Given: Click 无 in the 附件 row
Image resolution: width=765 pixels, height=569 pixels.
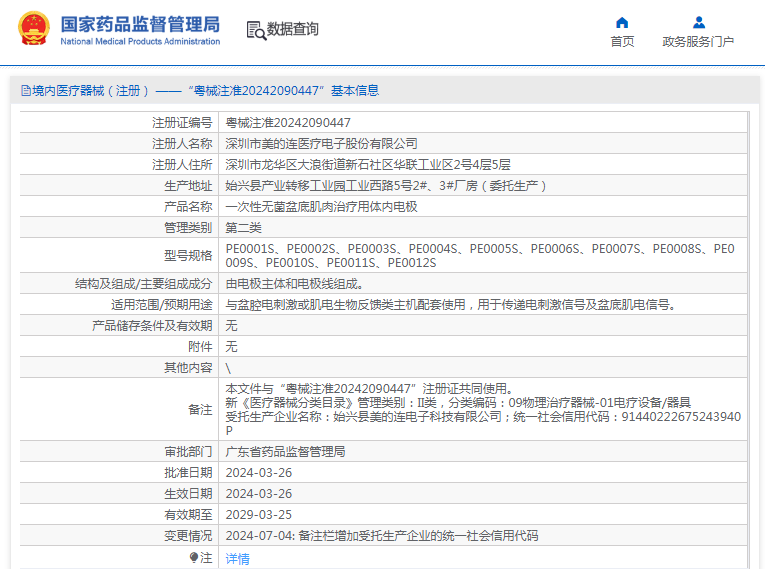Looking at the screenshot, I should [231, 347].
